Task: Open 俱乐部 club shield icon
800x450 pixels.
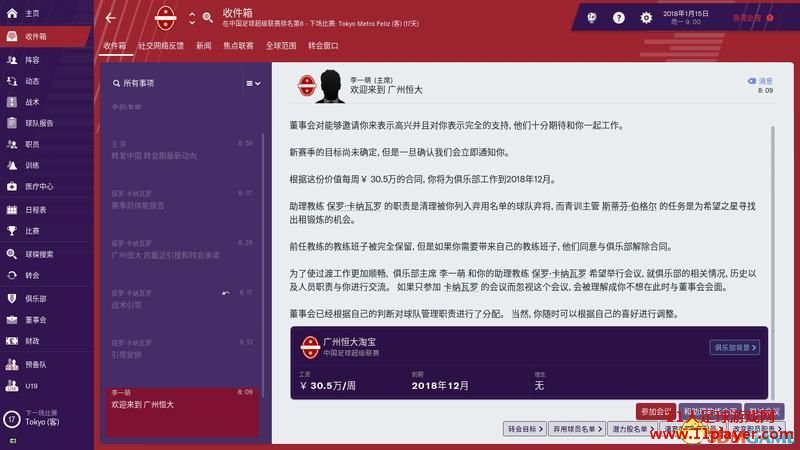Action: (x=12, y=298)
